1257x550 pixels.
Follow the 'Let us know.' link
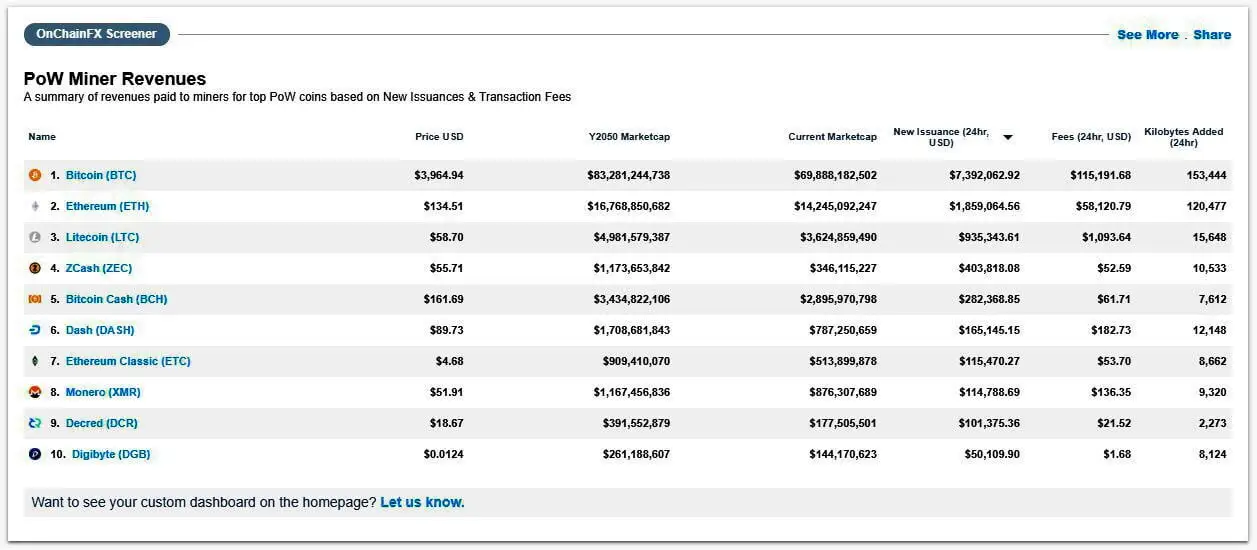422,502
